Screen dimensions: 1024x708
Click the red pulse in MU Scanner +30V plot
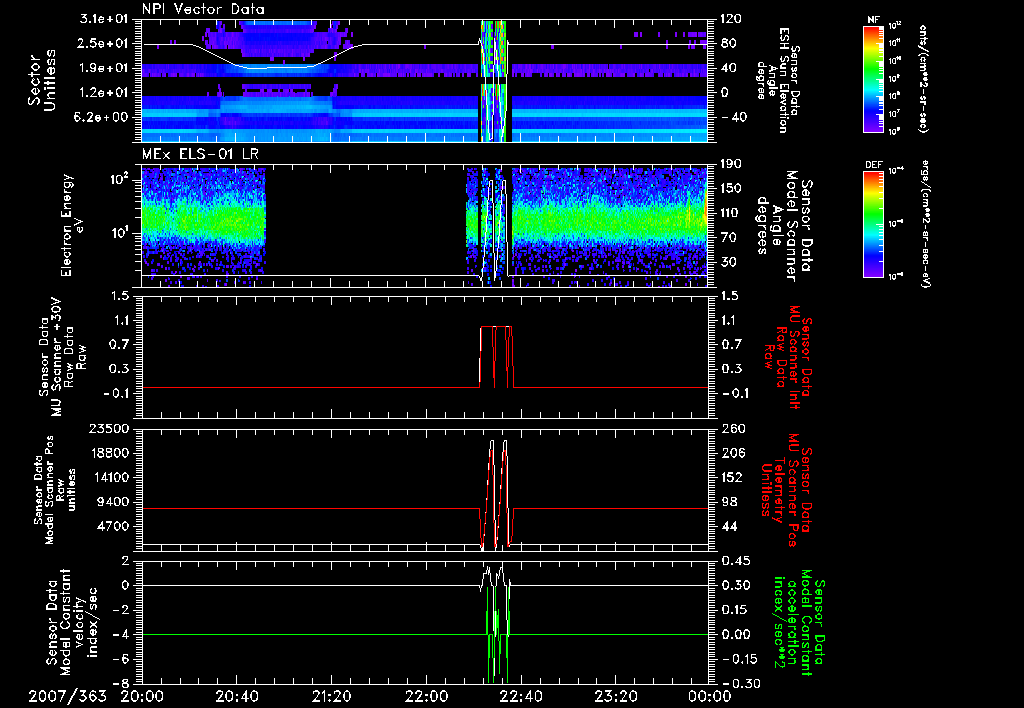click(x=496, y=357)
